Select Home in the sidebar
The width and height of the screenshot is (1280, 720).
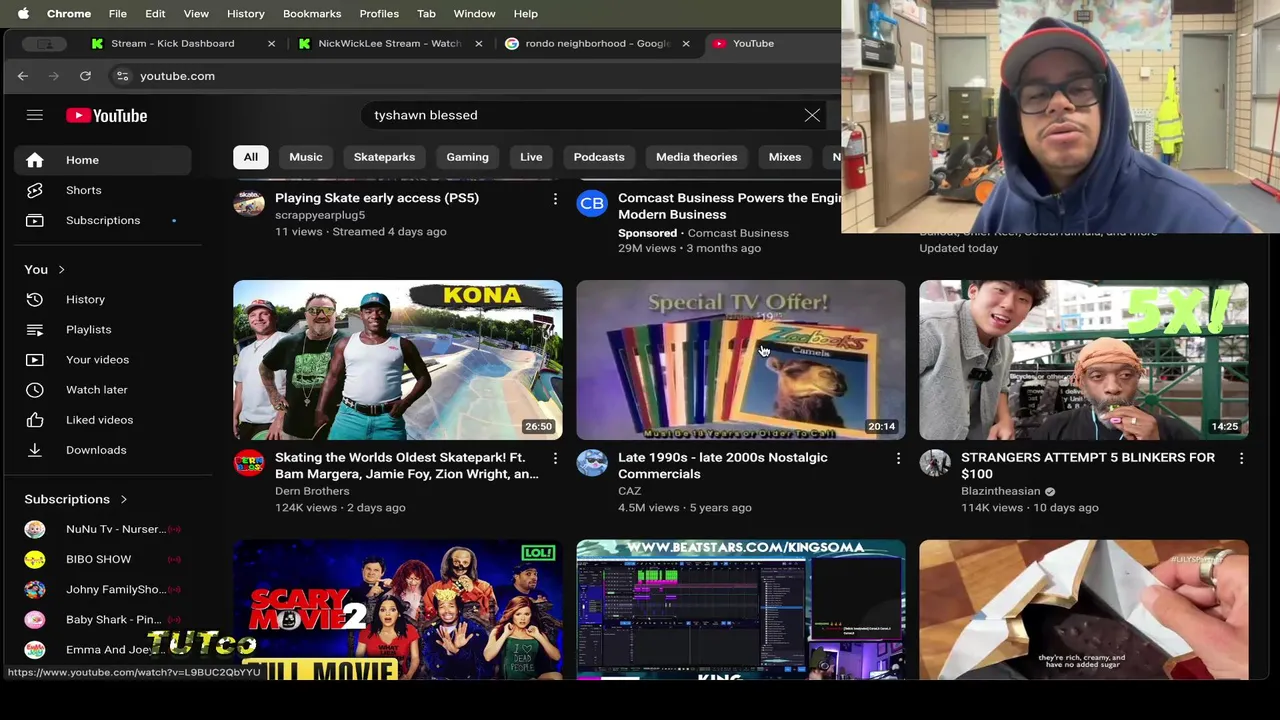coord(102,160)
